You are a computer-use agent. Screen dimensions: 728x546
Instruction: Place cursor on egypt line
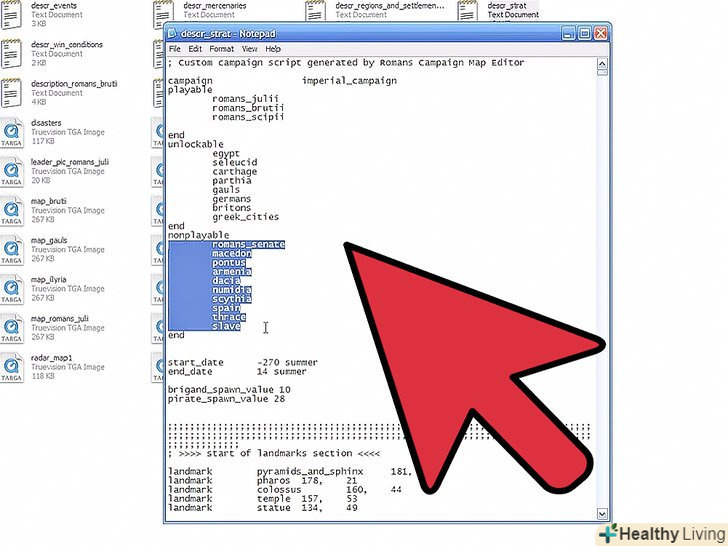point(226,153)
